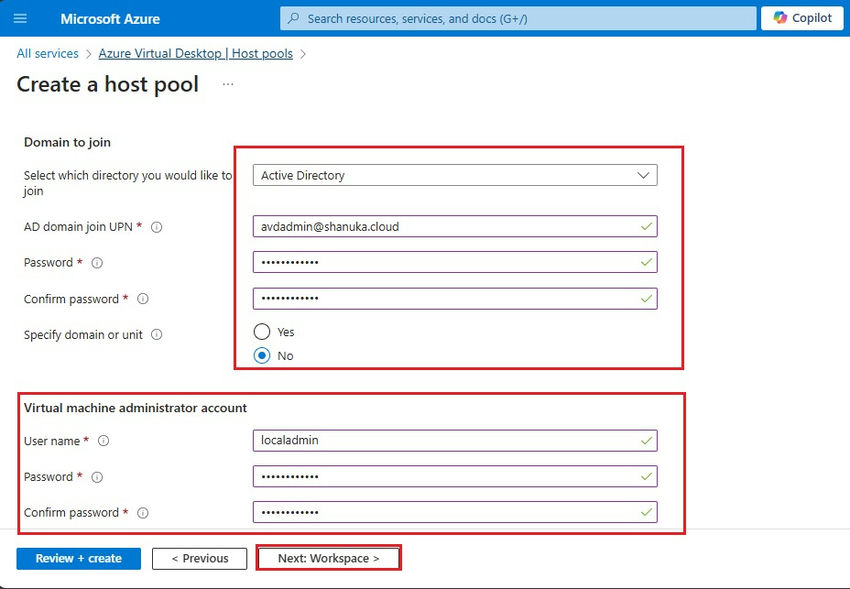The height and width of the screenshot is (589, 850).
Task: Select Yes for specify domain or unit
Action: click(x=261, y=331)
